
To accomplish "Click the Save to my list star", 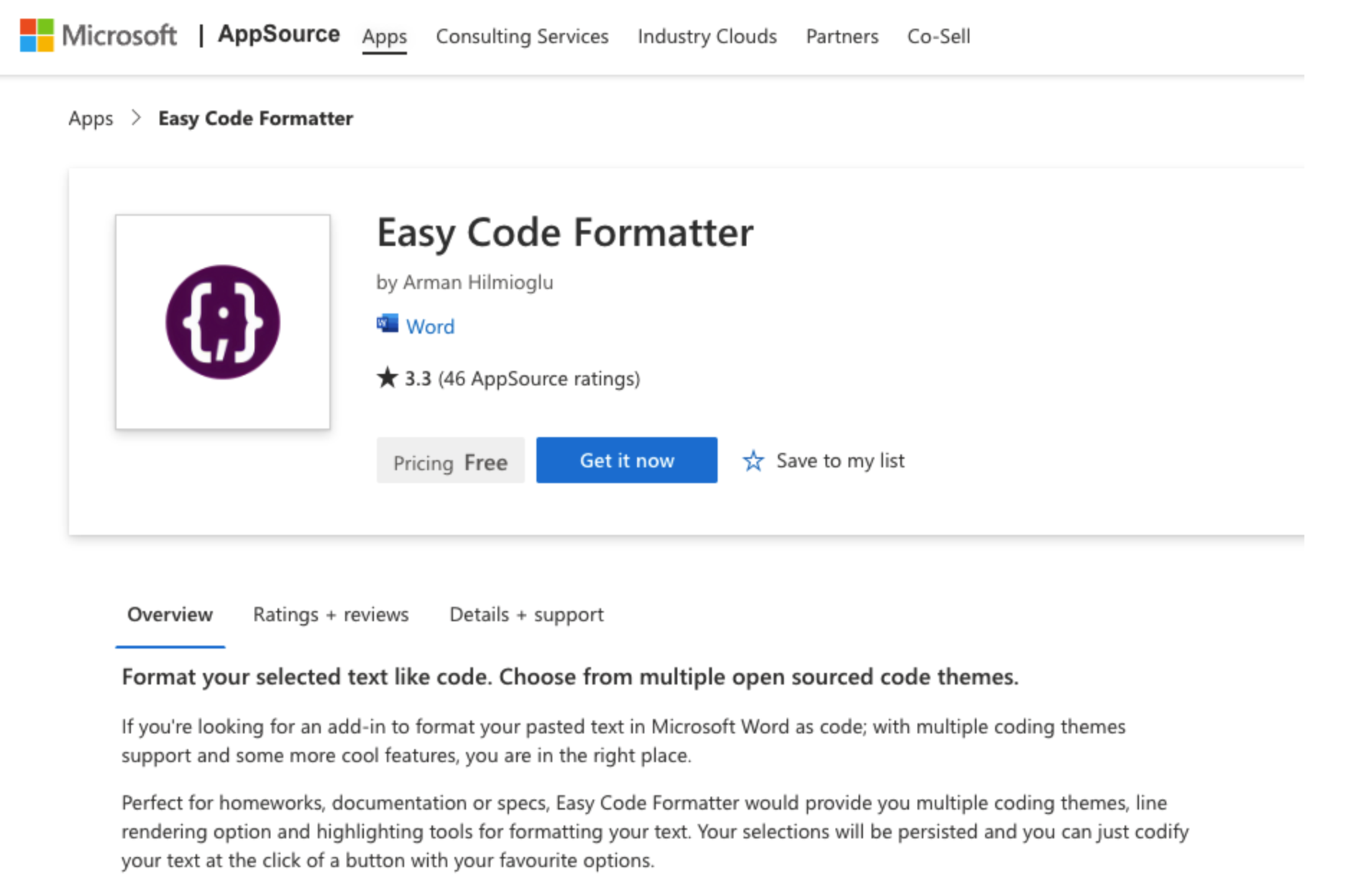I will coord(753,460).
